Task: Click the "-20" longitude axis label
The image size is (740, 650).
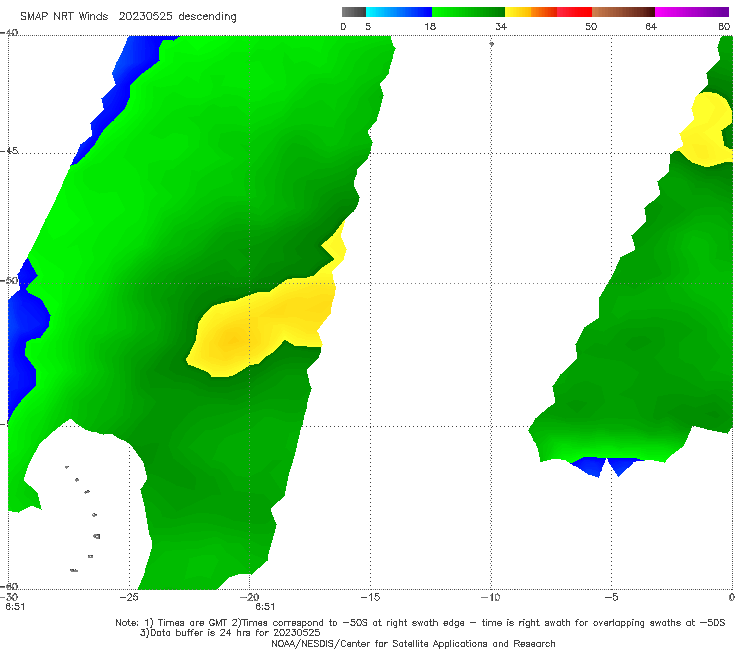Action: pyautogui.click(x=250, y=597)
